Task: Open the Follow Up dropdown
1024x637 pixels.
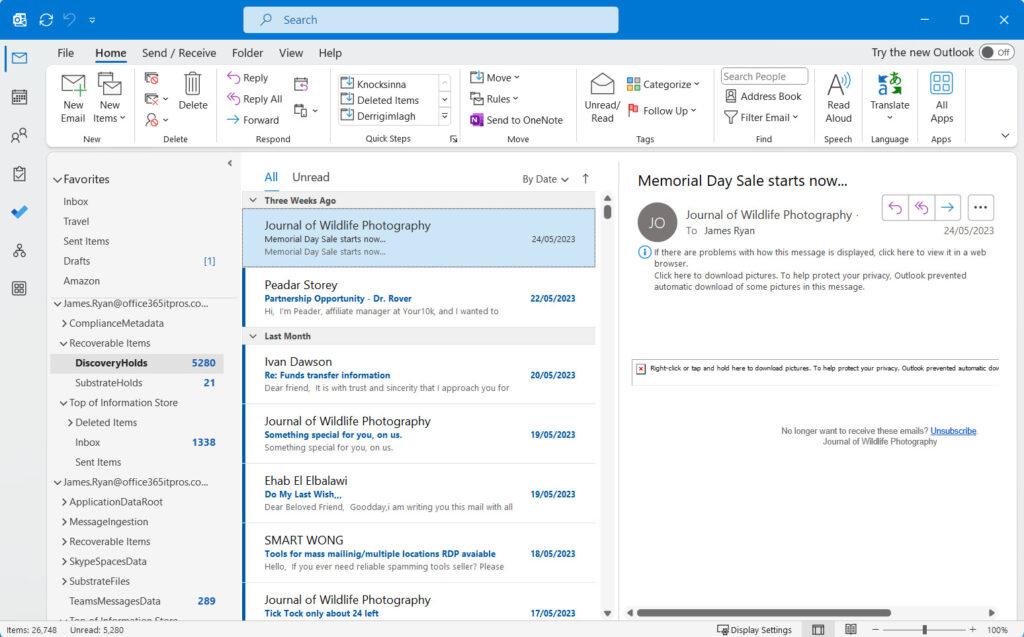Action: point(662,110)
